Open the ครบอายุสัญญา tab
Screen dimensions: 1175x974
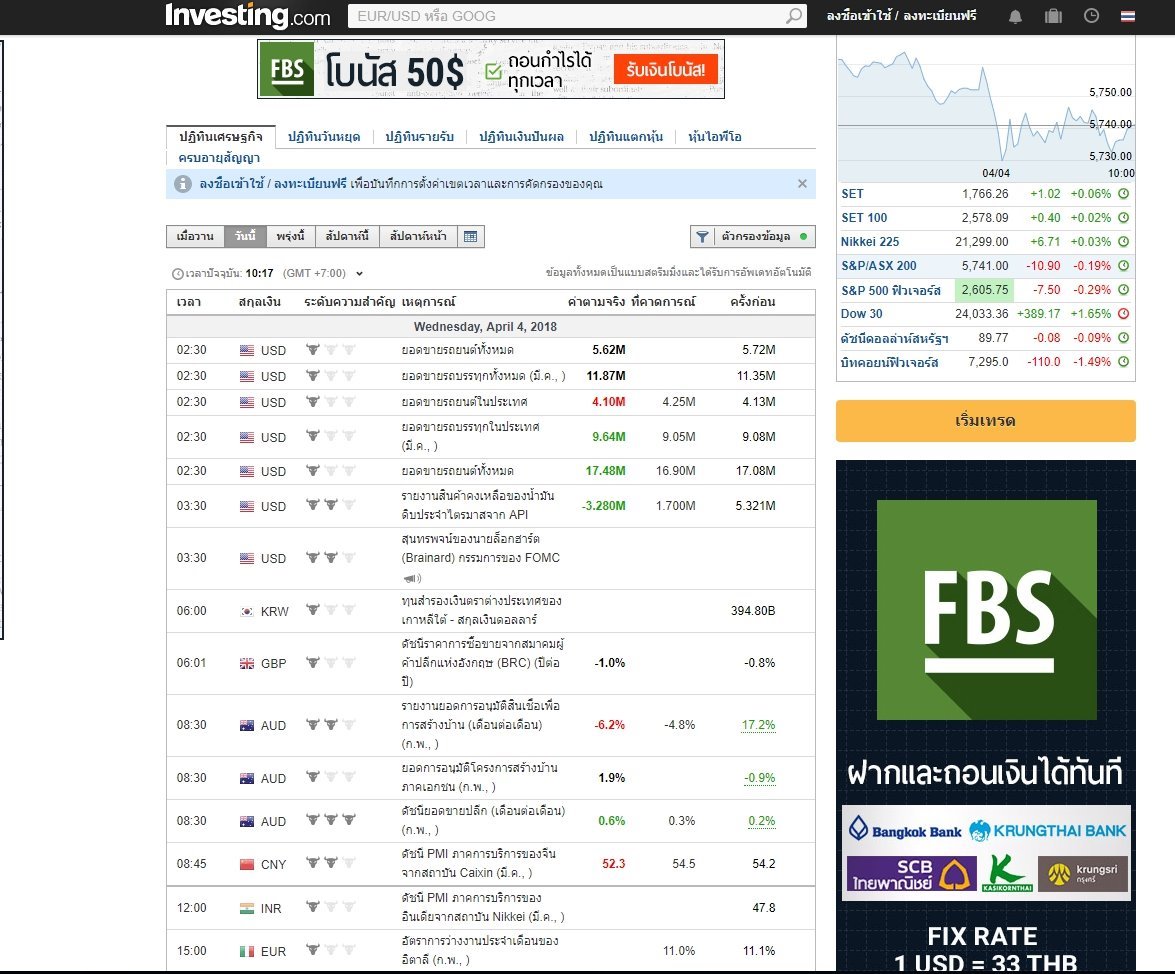[x=220, y=157]
